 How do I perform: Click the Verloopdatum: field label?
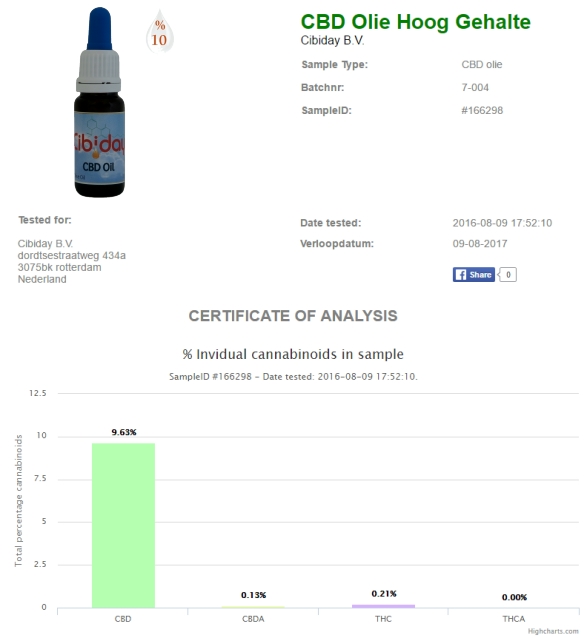coord(337,244)
